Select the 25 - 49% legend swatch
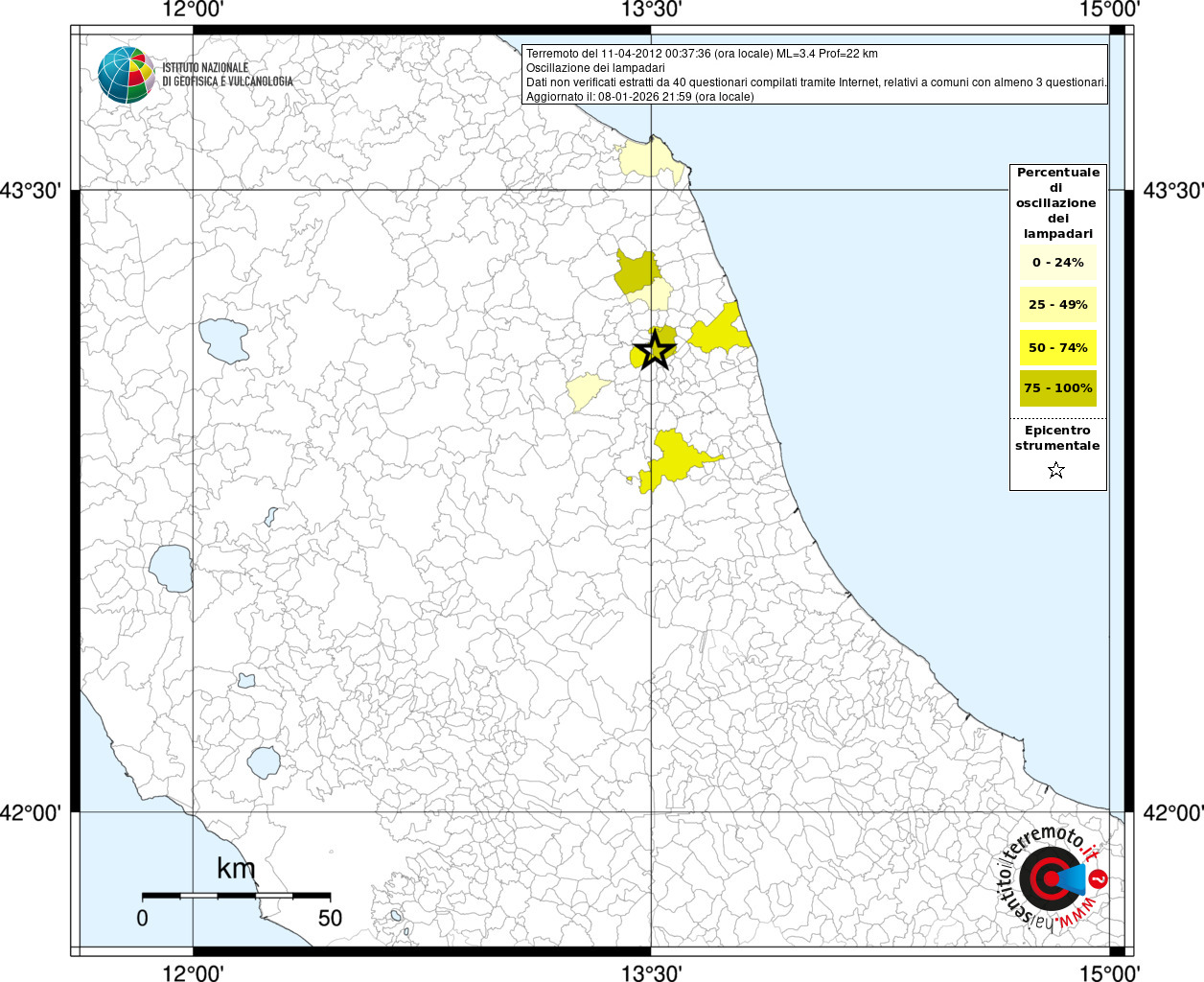 click(x=1057, y=305)
